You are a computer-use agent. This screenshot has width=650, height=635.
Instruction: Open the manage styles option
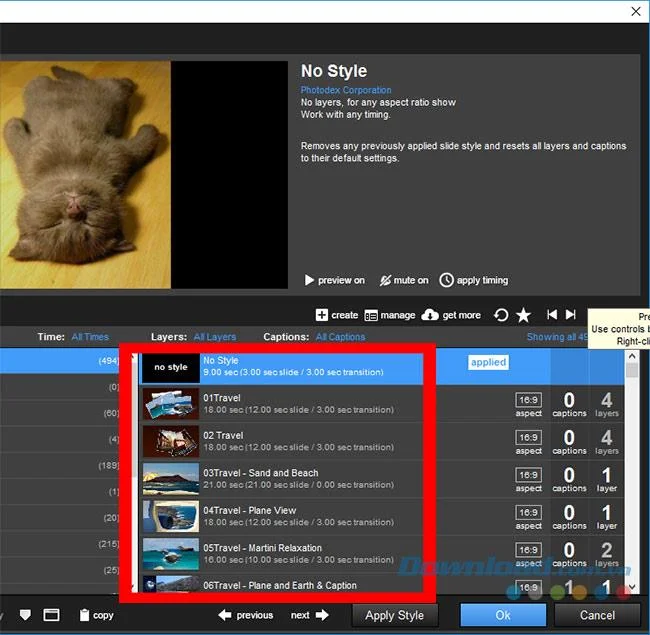tap(390, 315)
